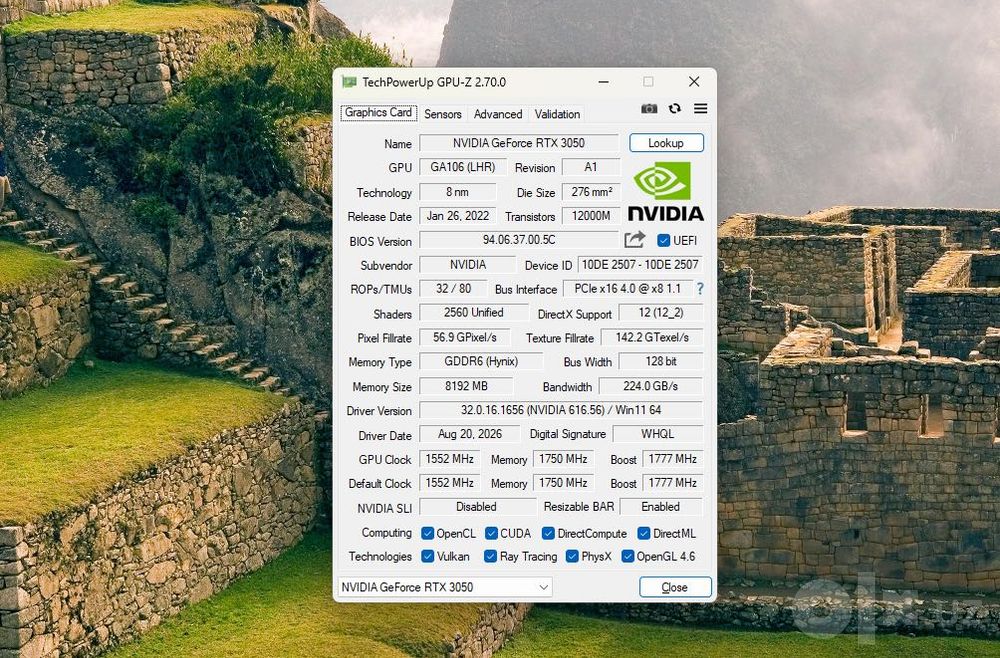
Task: Click the Bandwidth value 224.0 GB/s
Action: coord(651,386)
